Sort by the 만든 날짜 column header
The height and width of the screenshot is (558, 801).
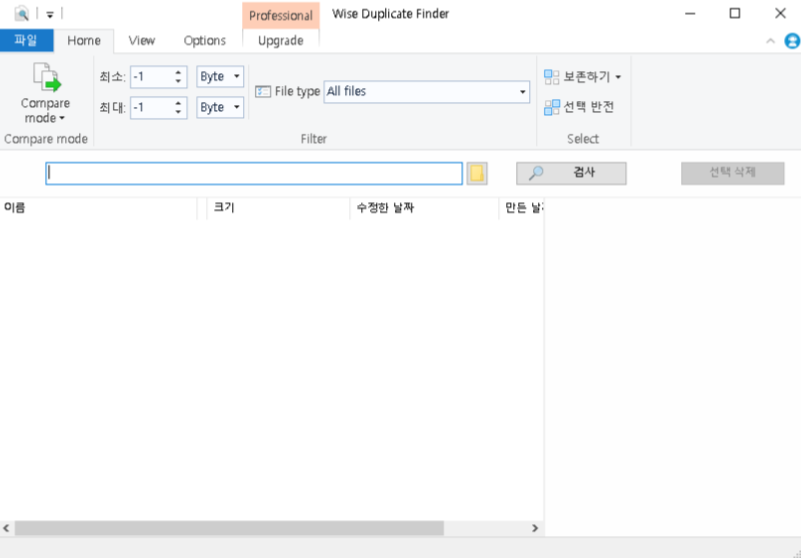pos(522,208)
